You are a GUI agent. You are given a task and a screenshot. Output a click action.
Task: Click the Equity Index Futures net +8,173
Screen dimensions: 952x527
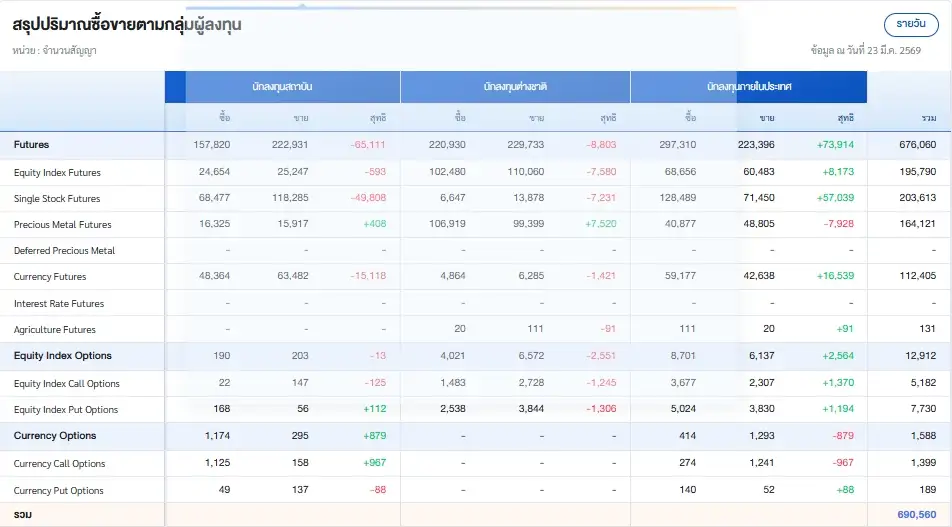(x=838, y=172)
